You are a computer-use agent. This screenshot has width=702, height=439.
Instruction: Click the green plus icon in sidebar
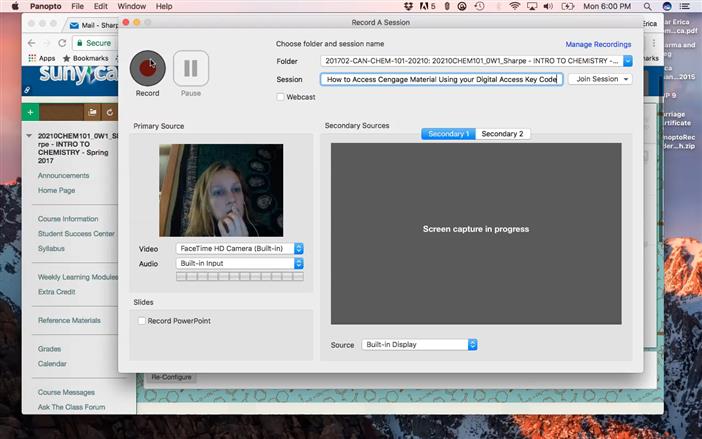coord(31,112)
